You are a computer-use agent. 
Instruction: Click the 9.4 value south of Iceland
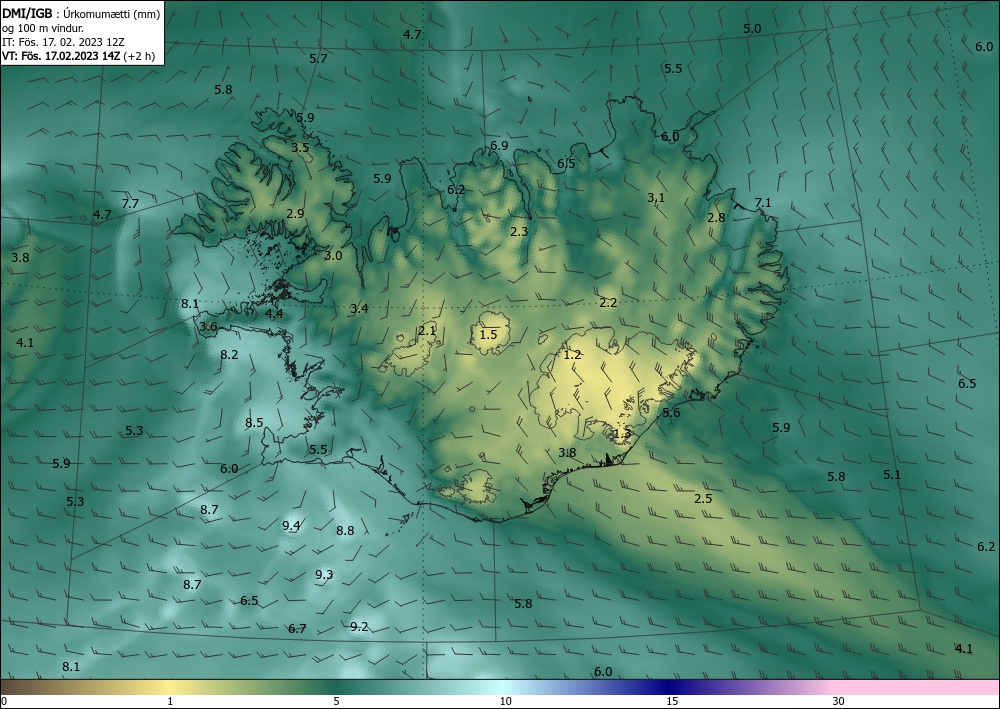tap(291, 525)
